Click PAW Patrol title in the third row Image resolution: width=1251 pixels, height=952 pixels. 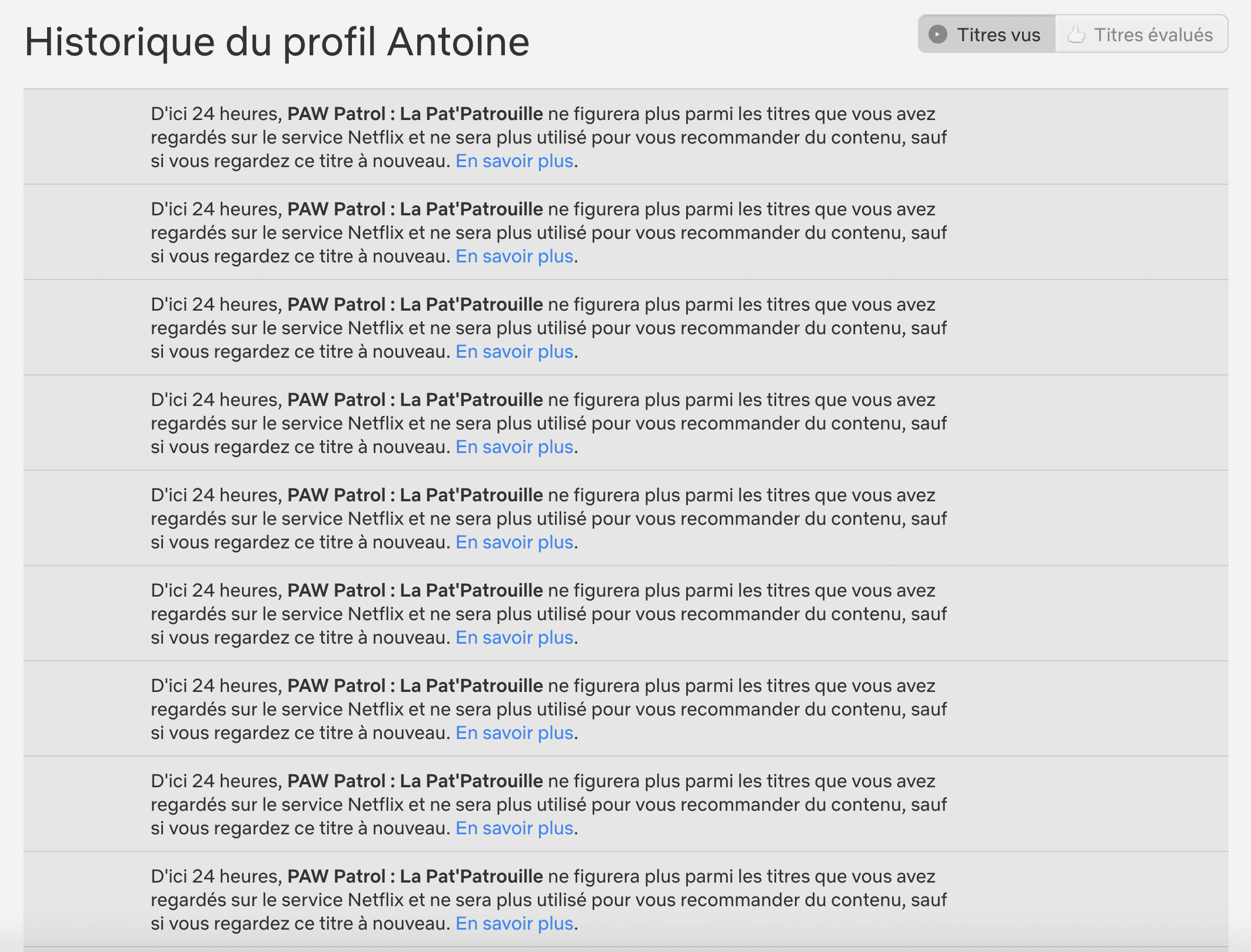point(415,304)
